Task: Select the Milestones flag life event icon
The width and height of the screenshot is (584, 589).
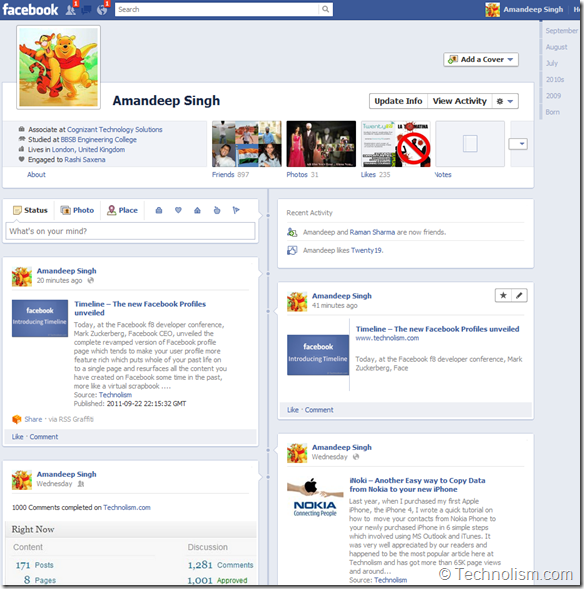Action: coord(236,210)
